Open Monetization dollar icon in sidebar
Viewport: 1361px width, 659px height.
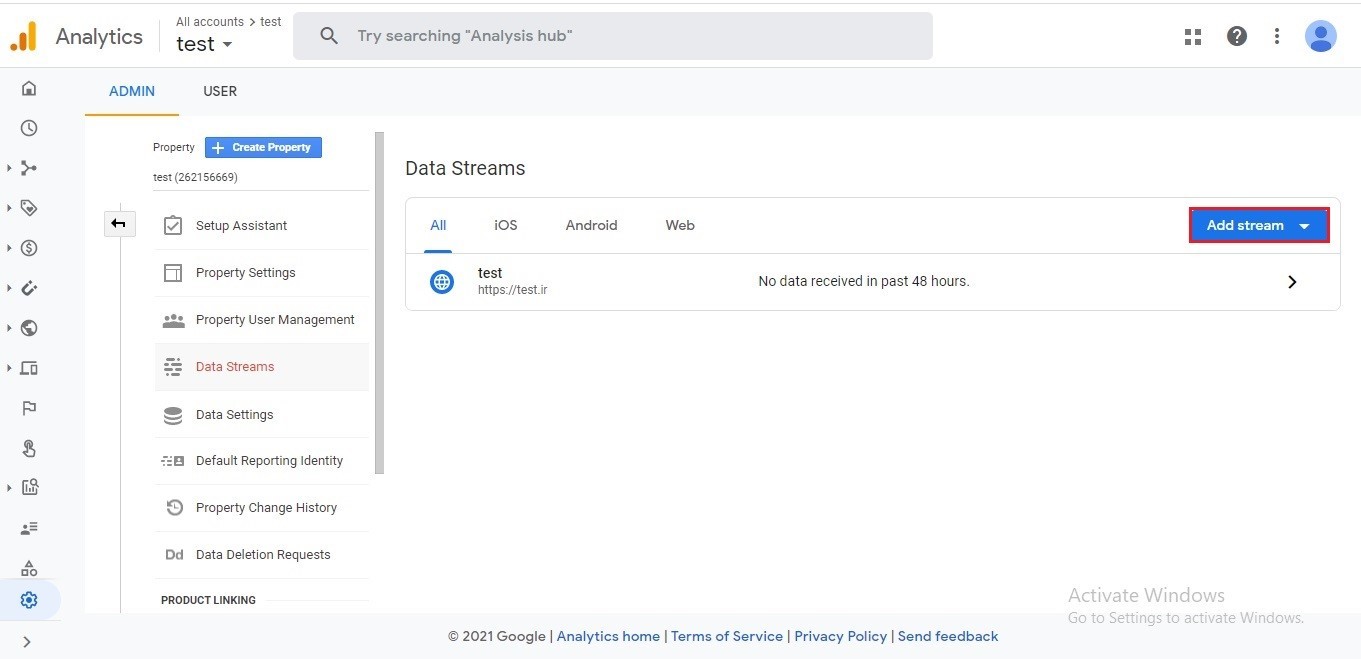[x=29, y=248]
